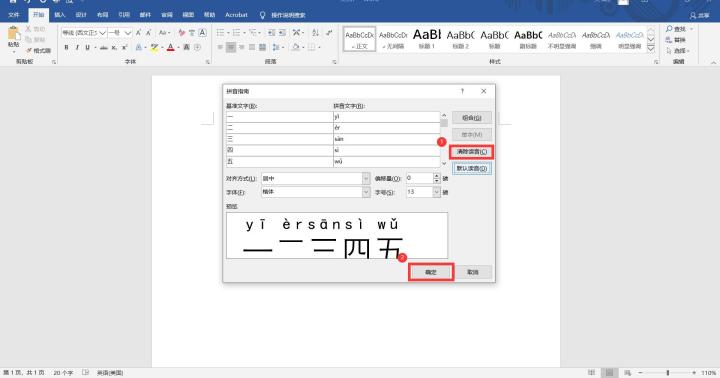
Task: Switch to the Insert (插入) tab
Action: click(60, 15)
